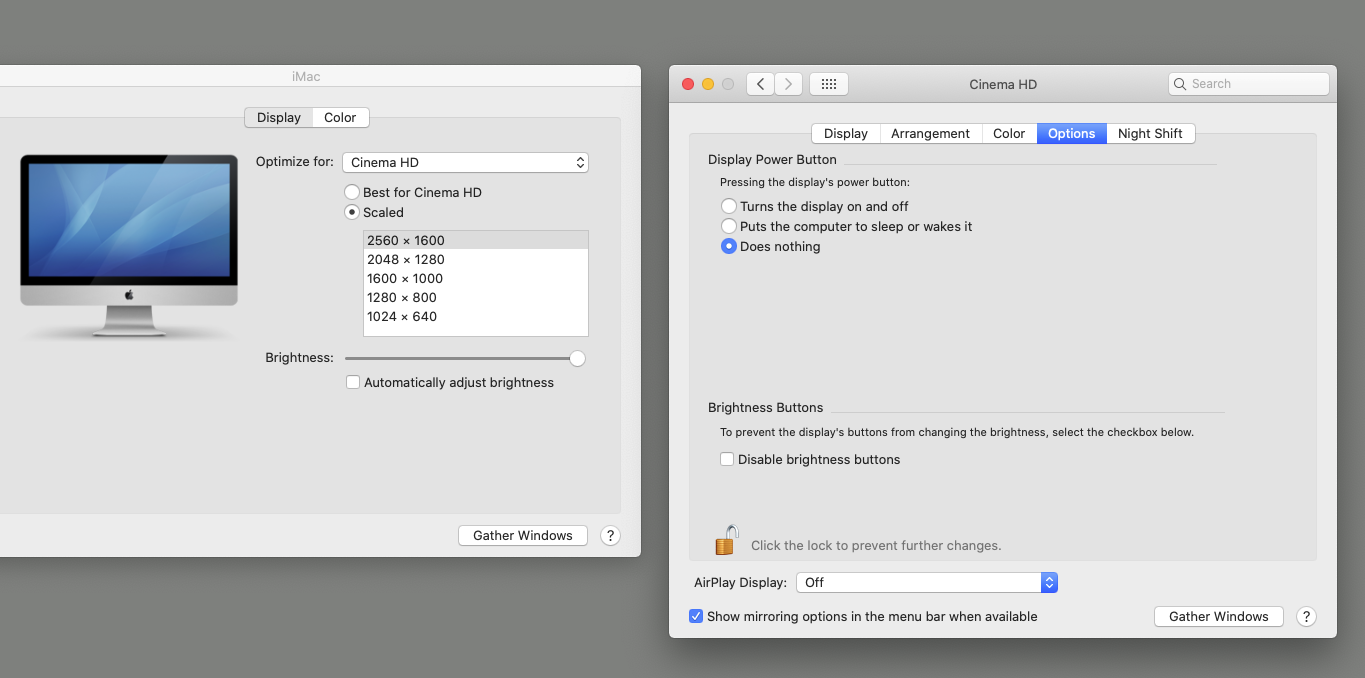The height and width of the screenshot is (678, 1365).
Task: Click the padlock to lock settings
Action: (x=727, y=540)
